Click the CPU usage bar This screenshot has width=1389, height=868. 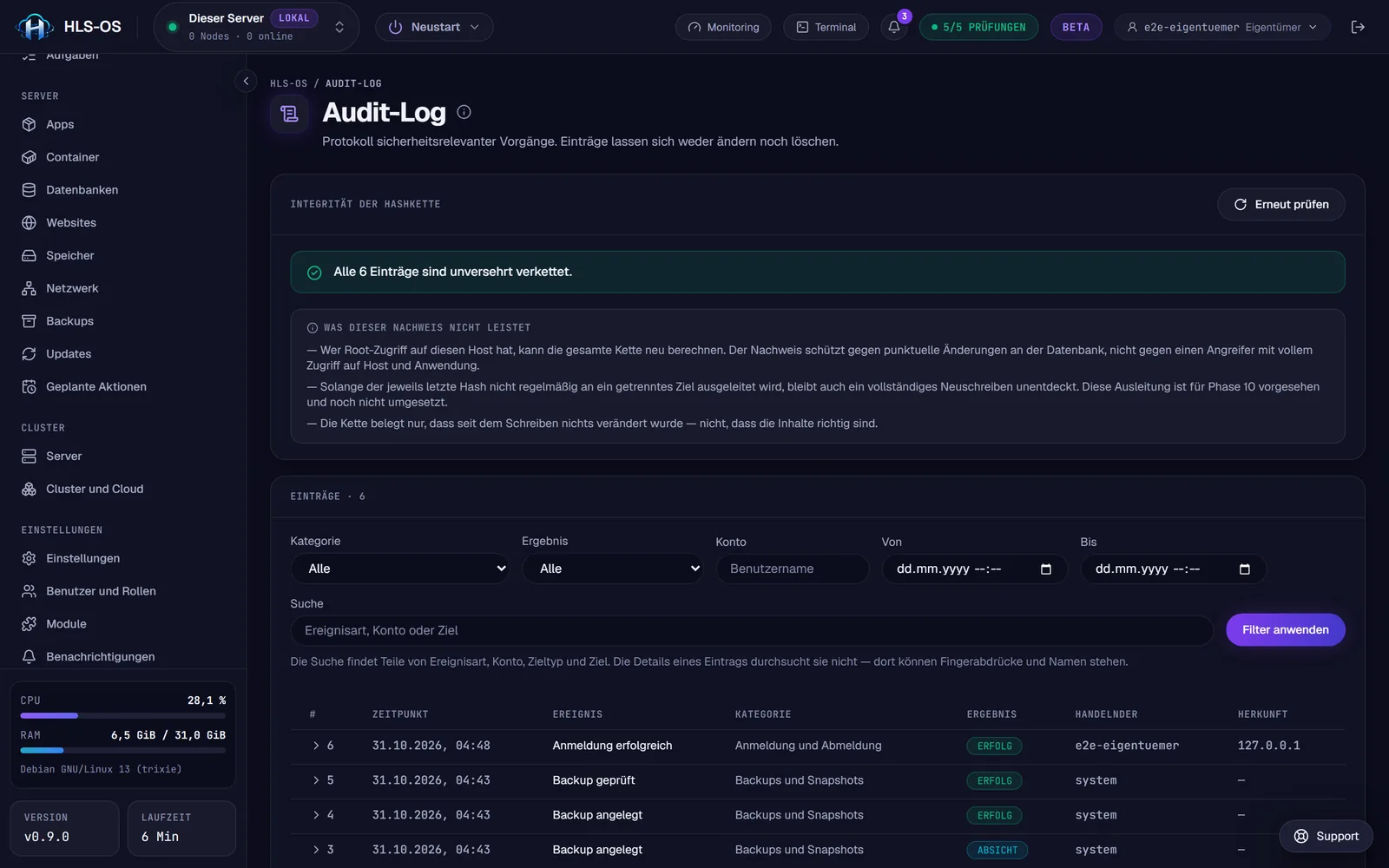point(123,715)
